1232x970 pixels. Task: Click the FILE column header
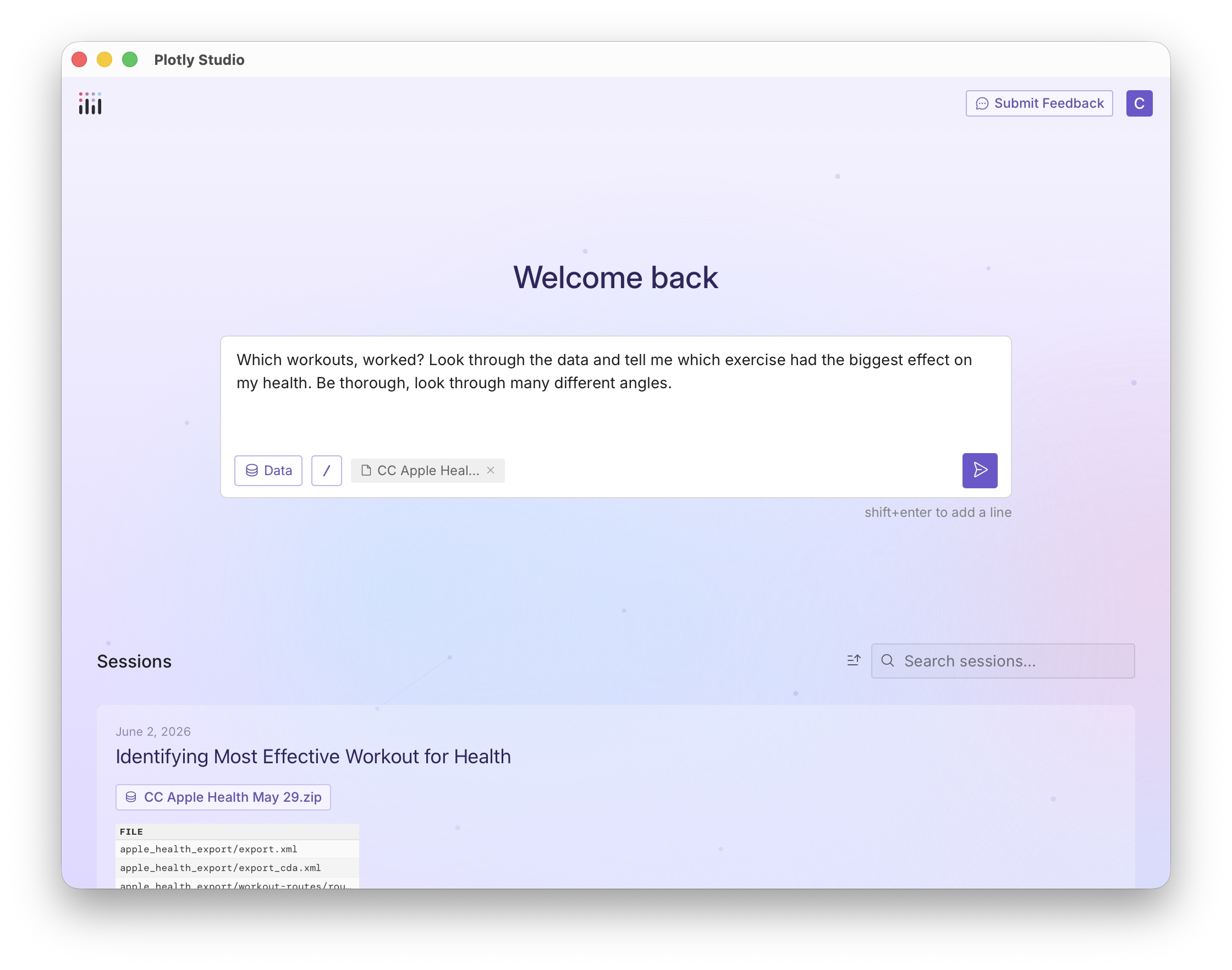238,831
